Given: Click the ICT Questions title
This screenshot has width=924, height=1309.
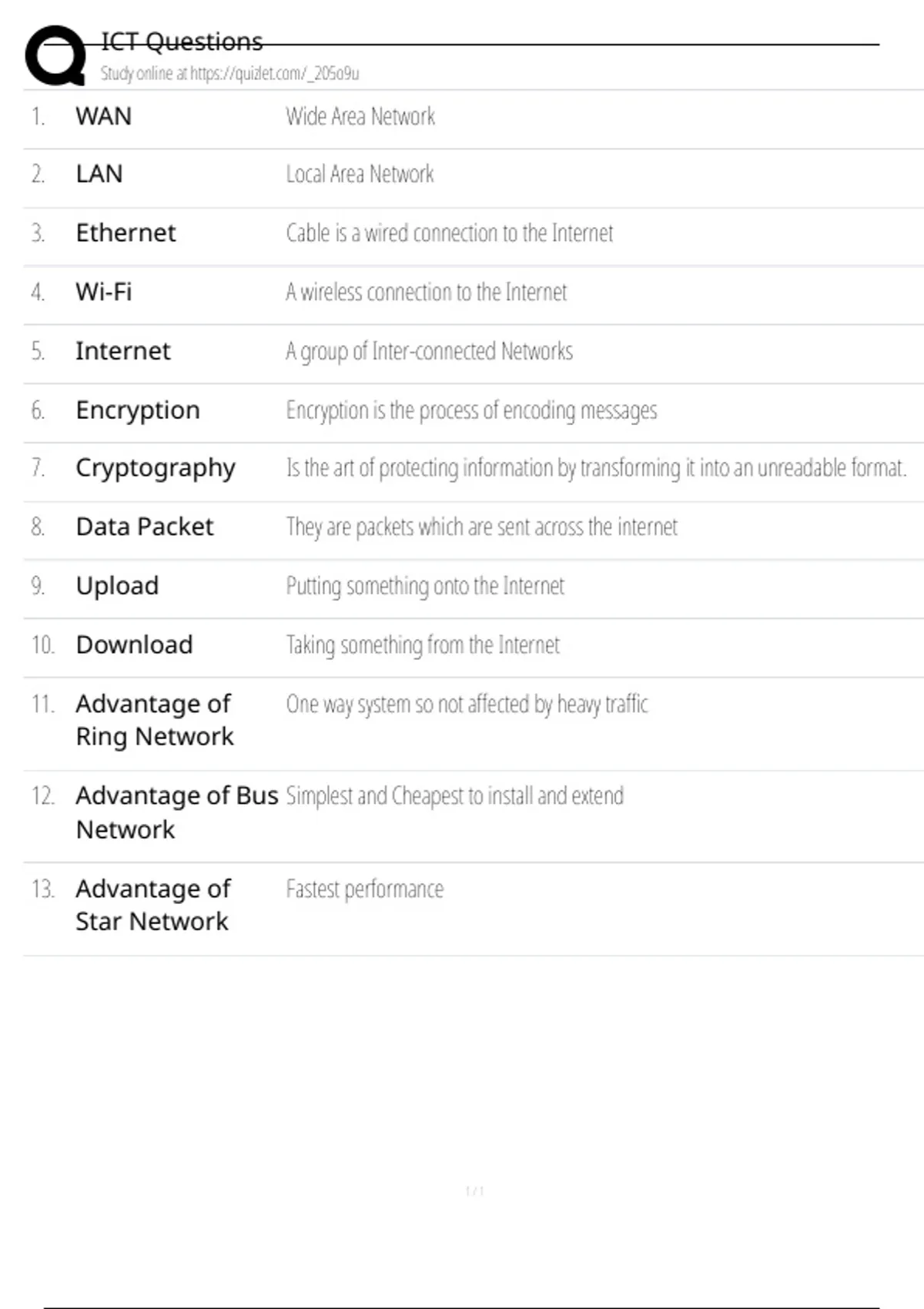Looking at the screenshot, I should [182, 42].
